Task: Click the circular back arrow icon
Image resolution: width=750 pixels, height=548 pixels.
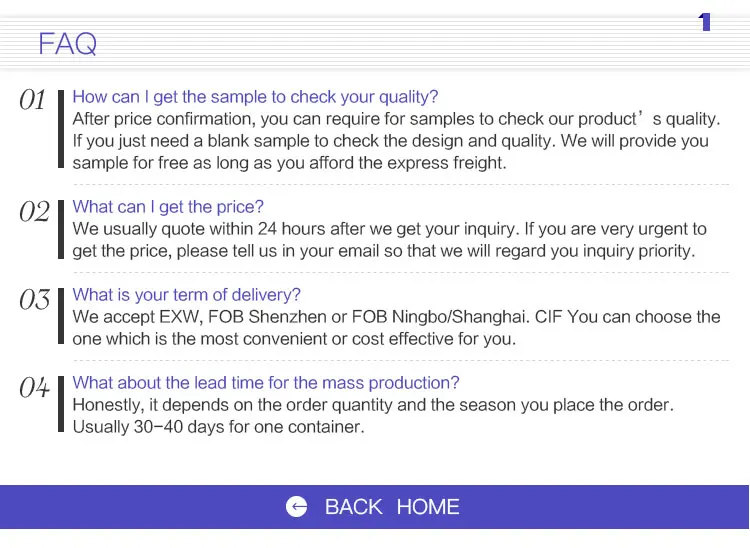Action: pyautogui.click(x=297, y=507)
